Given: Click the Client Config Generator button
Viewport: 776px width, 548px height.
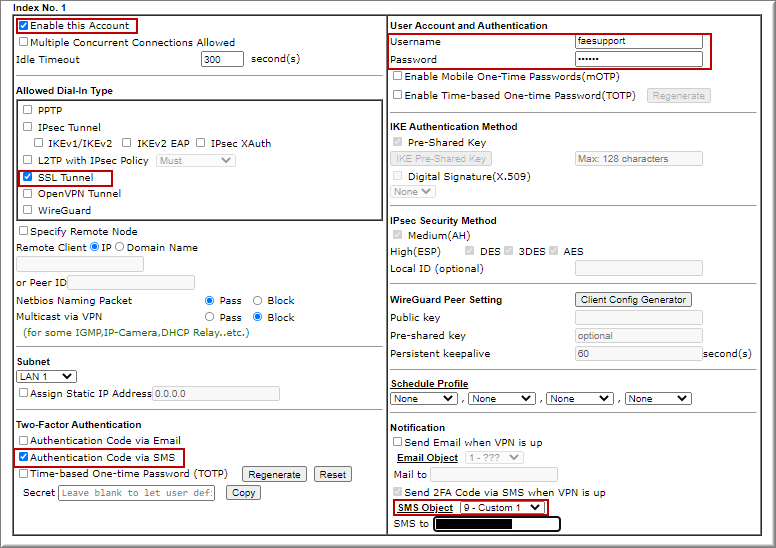Looking at the screenshot, I should pyautogui.click(x=633, y=299).
